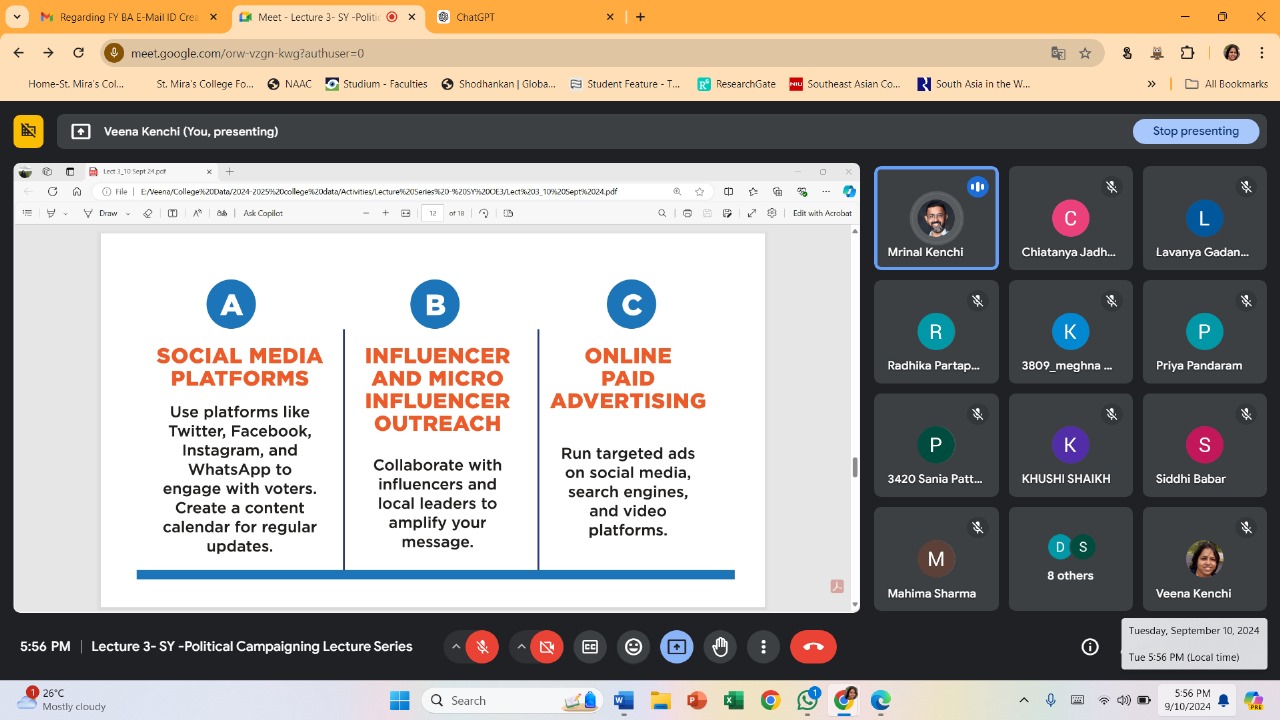The height and width of the screenshot is (720, 1280).
Task: Click the shared PDF's vertical scrollbar thumb
Action: point(854,467)
